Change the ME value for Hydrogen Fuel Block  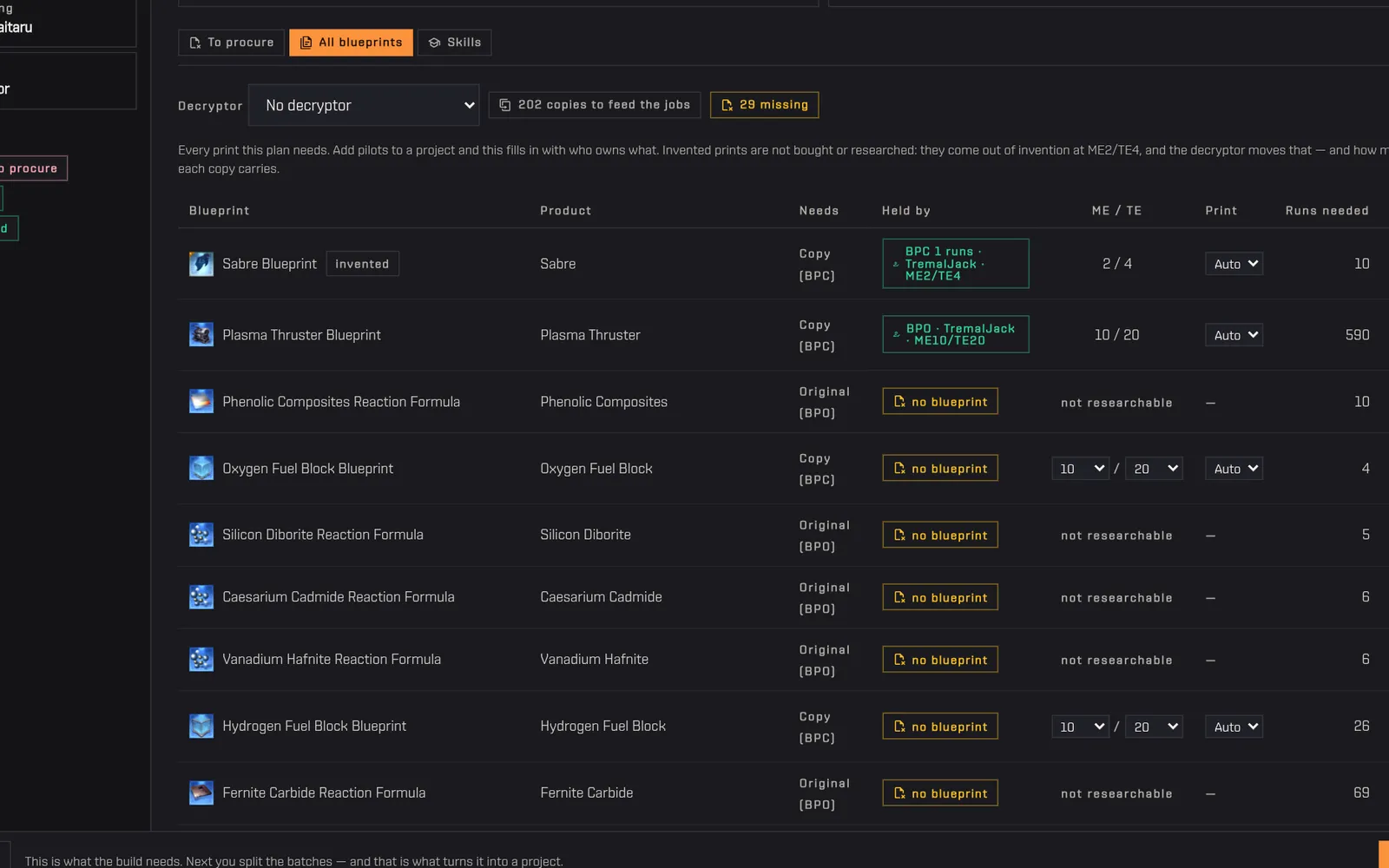pos(1080,727)
